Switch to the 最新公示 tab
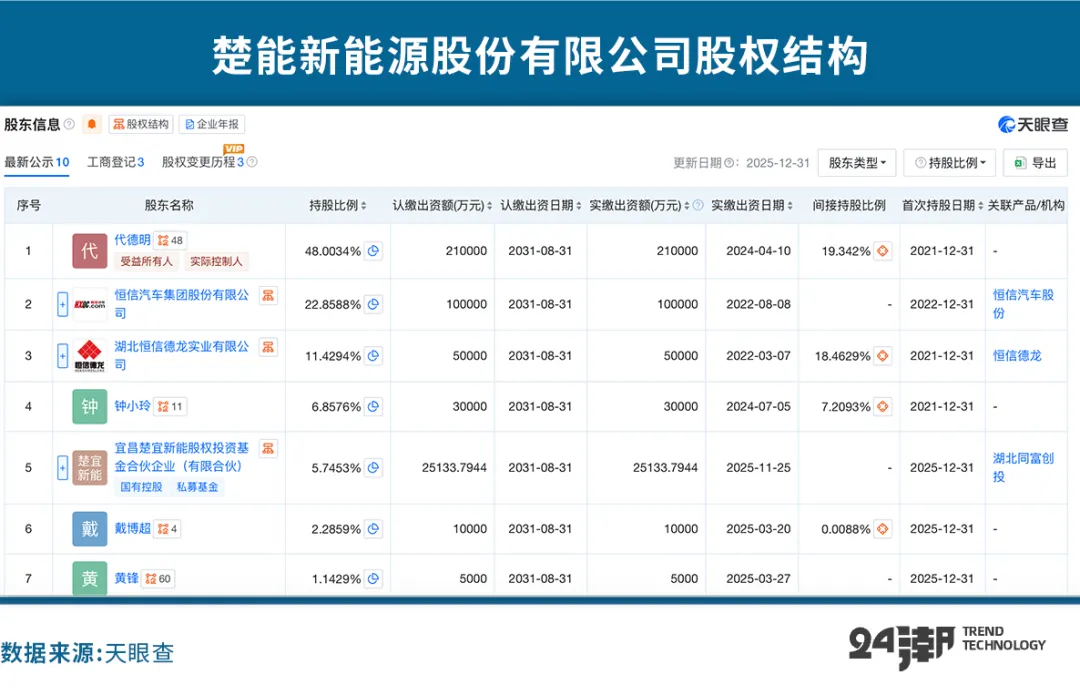Viewport: 1080px width, 695px height. [x=37, y=162]
